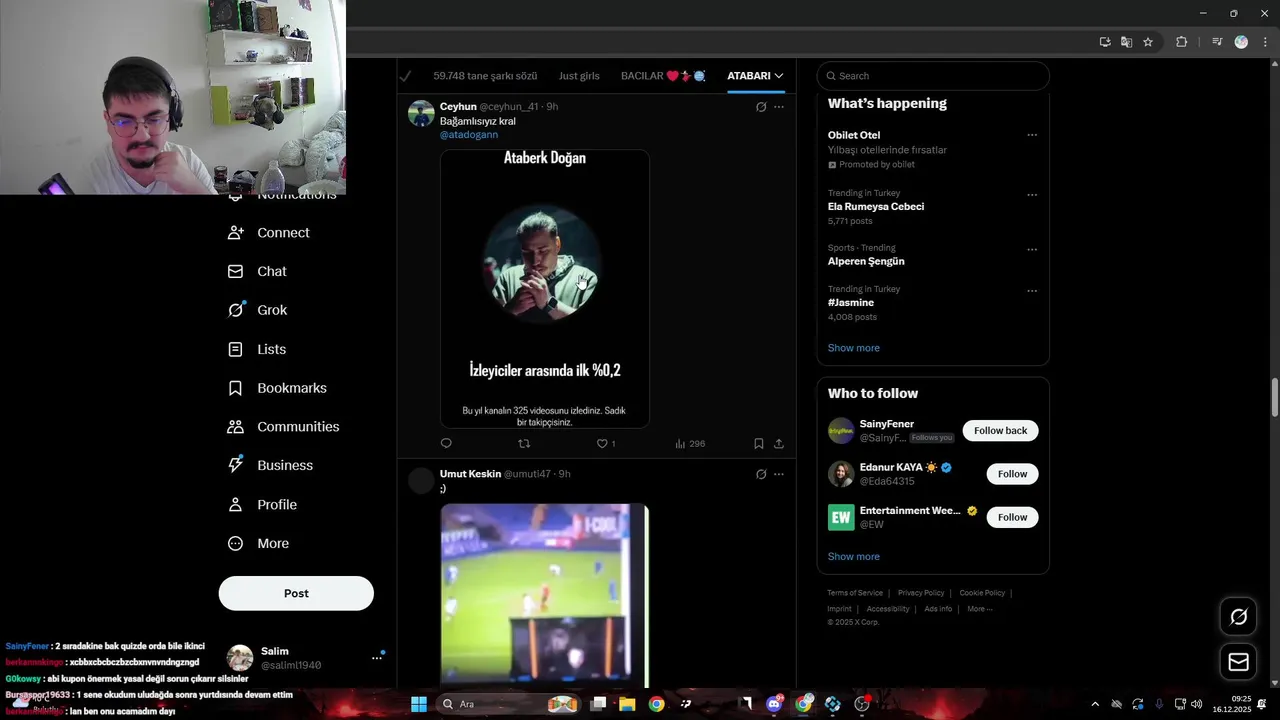This screenshot has width=1280, height=720.
Task: Open Cookie Policy link
Action: (982, 593)
